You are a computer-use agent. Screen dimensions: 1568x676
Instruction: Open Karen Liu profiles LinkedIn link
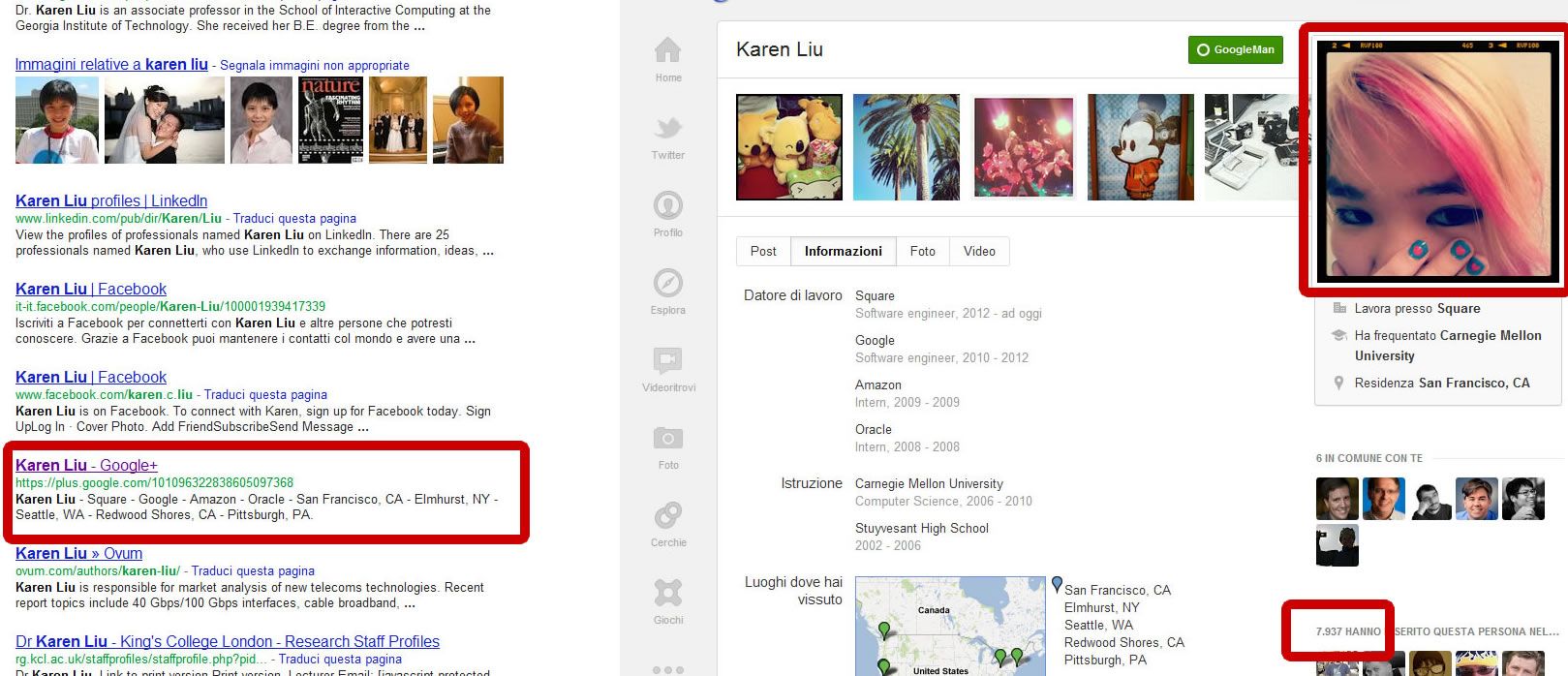point(111,200)
